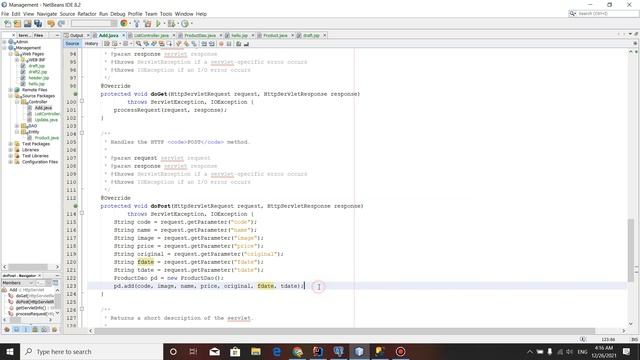The width and height of the screenshot is (640, 360).
Task: Select processRequest in Navigator list
Action: point(36,313)
